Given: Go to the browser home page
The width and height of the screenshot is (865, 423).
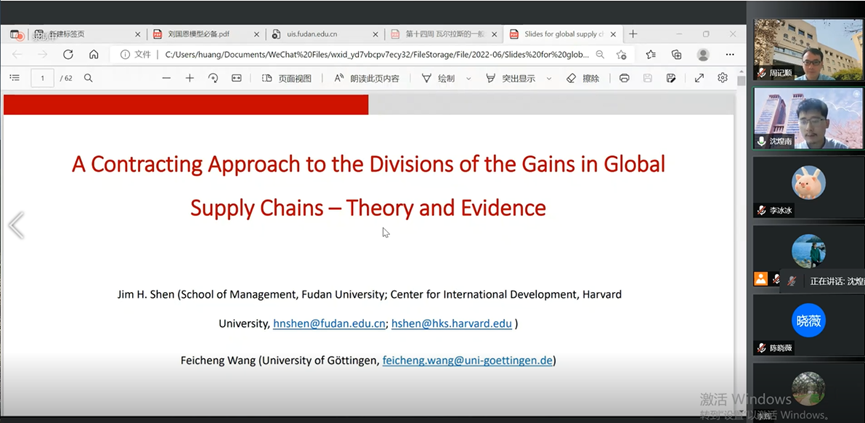Looking at the screenshot, I should [94, 54].
